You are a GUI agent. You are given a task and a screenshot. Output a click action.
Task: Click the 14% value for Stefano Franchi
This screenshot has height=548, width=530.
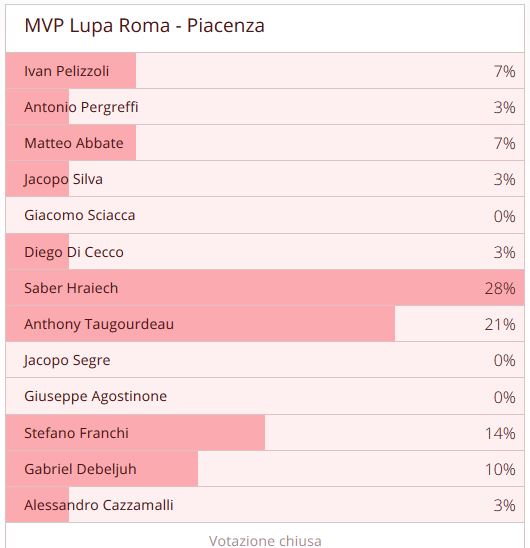point(500,433)
